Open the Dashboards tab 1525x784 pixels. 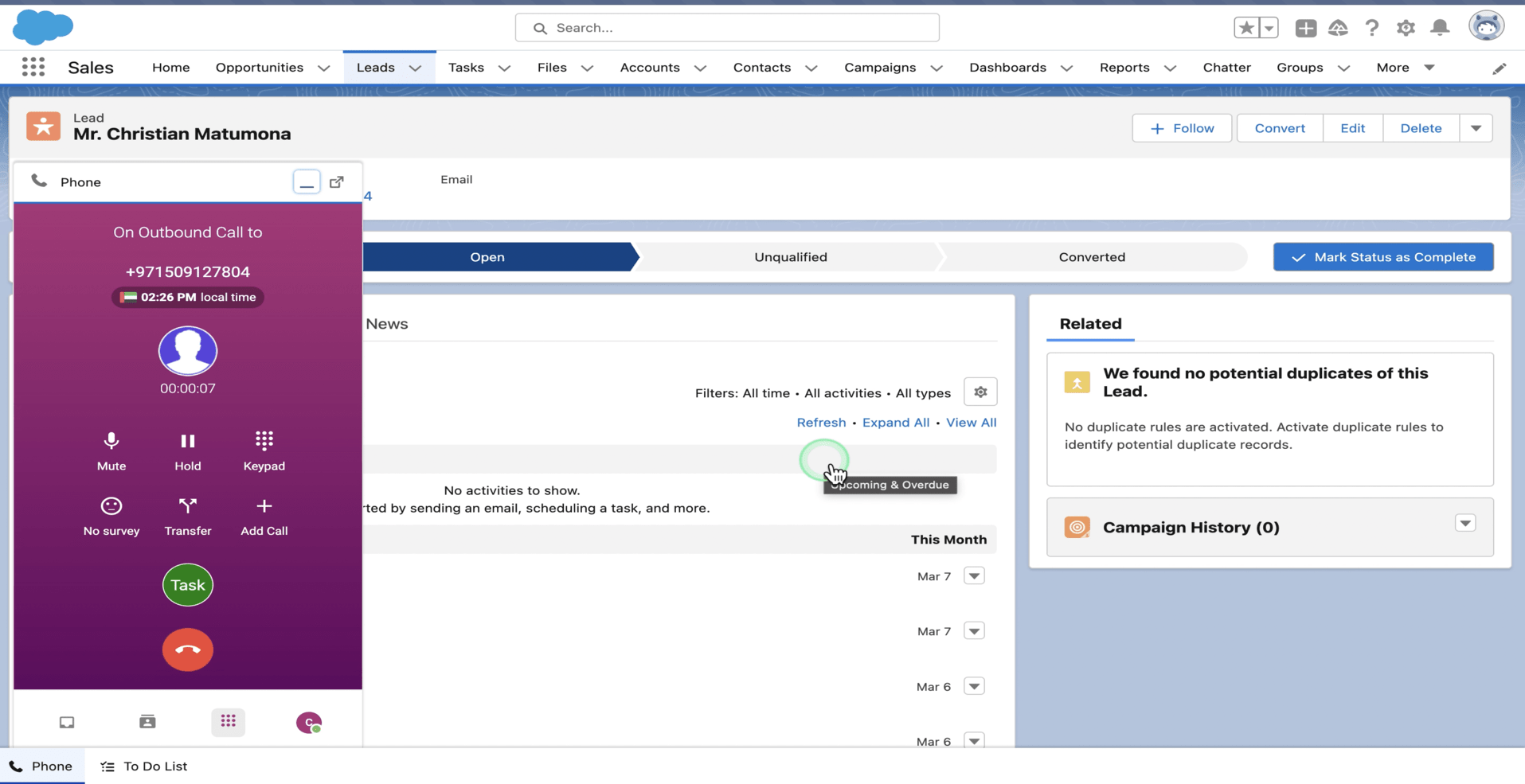point(1007,68)
